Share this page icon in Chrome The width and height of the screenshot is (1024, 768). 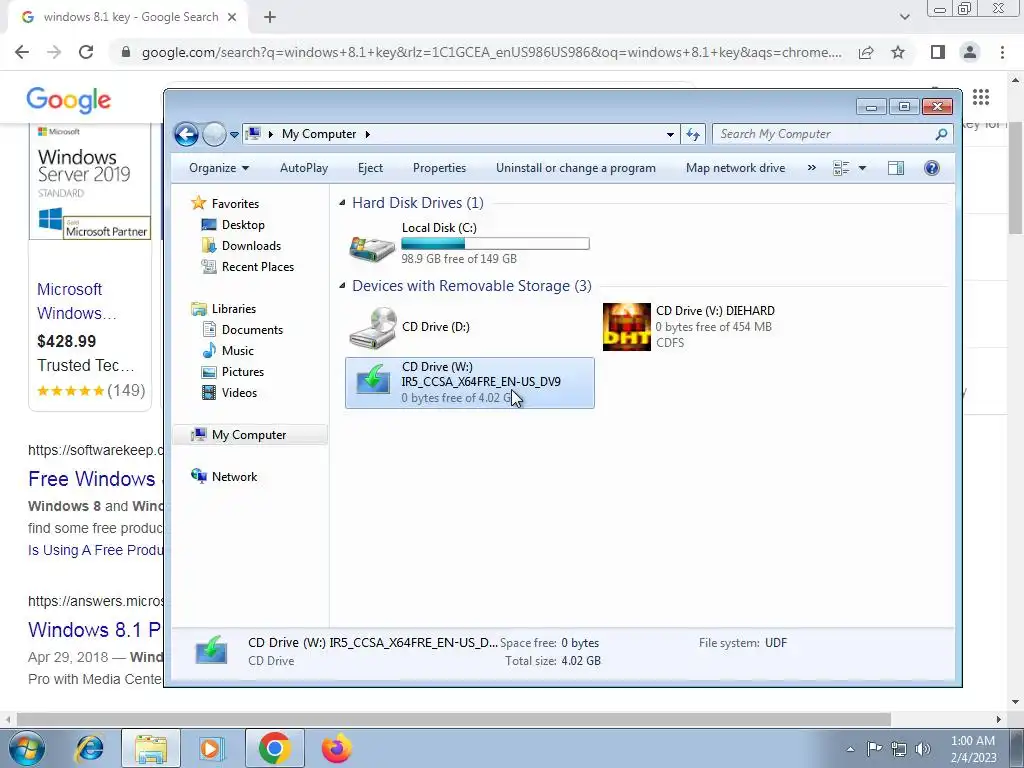point(866,52)
